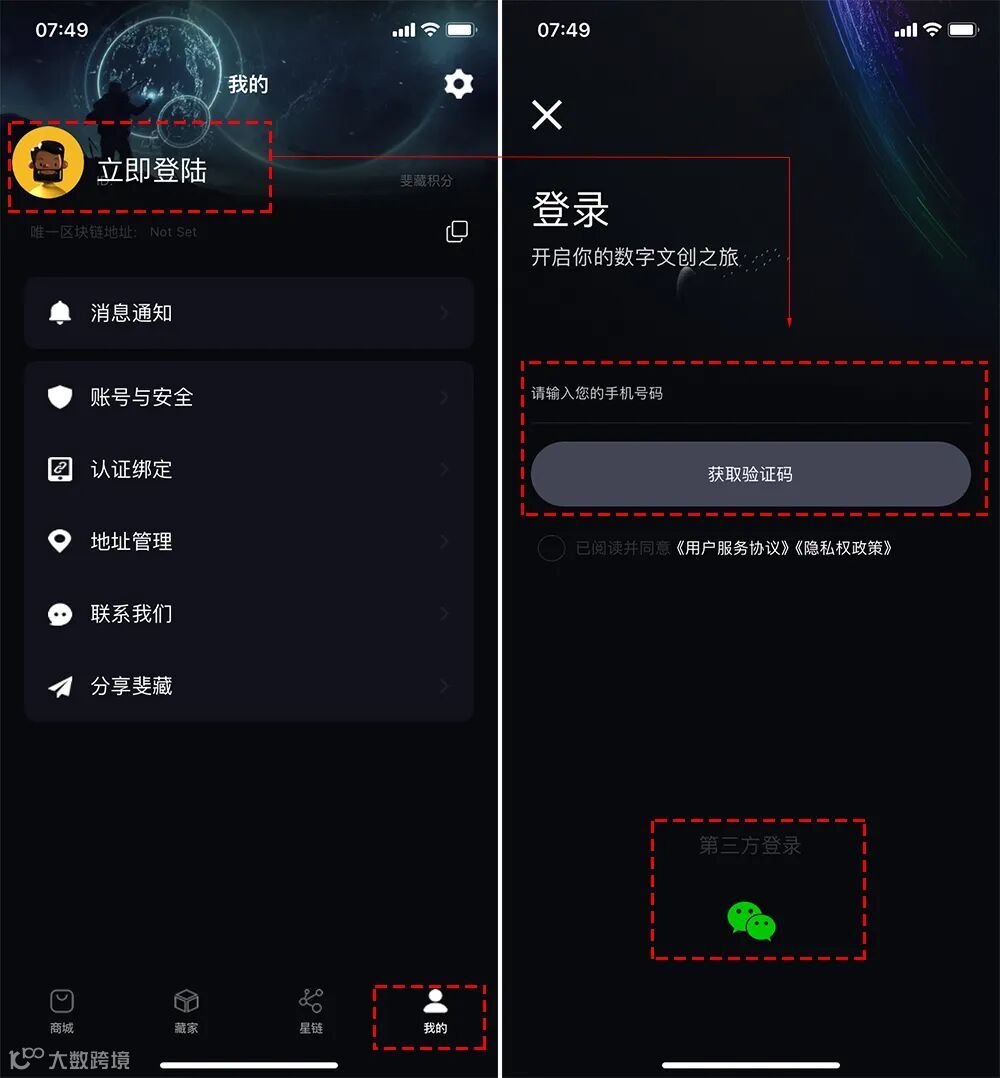
Task: Click the paper plane icon for 分享斐藏
Action: click(x=60, y=685)
